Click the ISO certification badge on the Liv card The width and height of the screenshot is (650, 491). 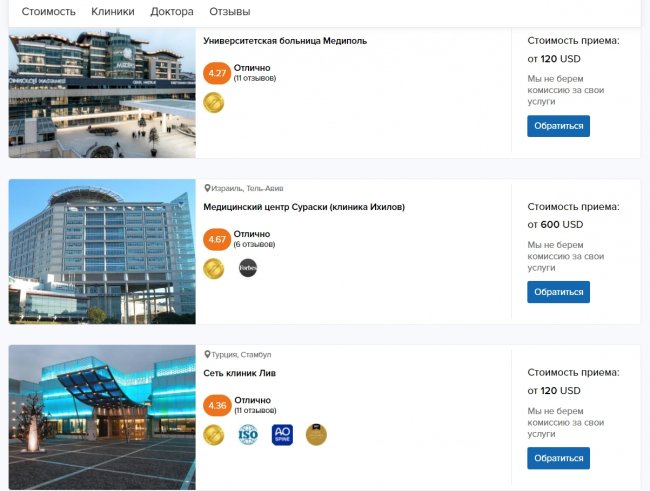247,434
